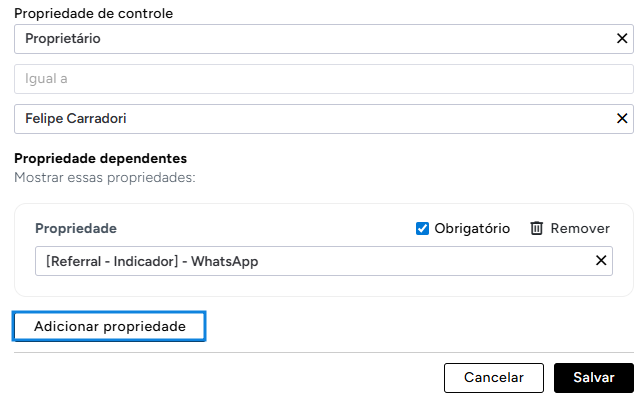
Task: Cancel the dialog with Cancelar
Action: pos(494,378)
